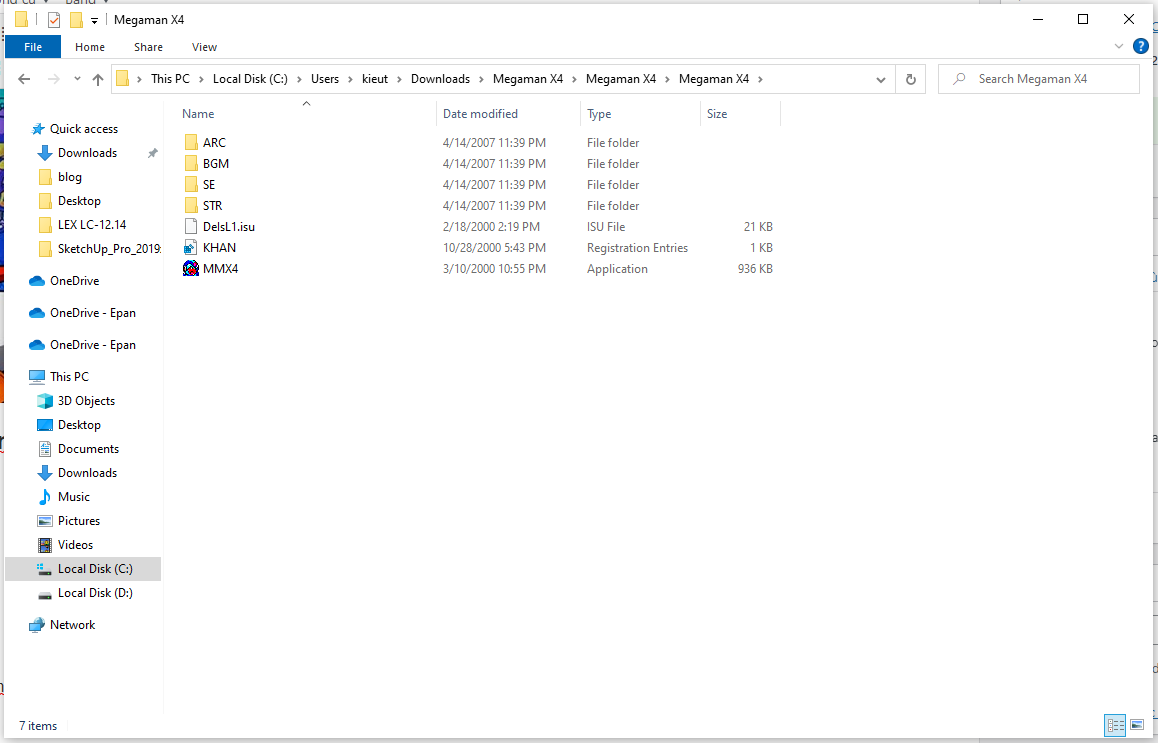The height and width of the screenshot is (743, 1158).
Task: Select the KHAN registry file icon
Action: 191,247
